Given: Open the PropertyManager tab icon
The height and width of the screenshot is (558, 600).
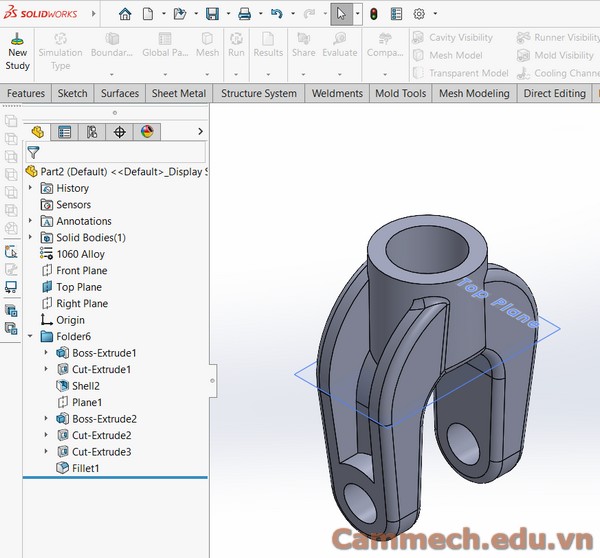Looking at the screenshot, I should coord(64,132).
